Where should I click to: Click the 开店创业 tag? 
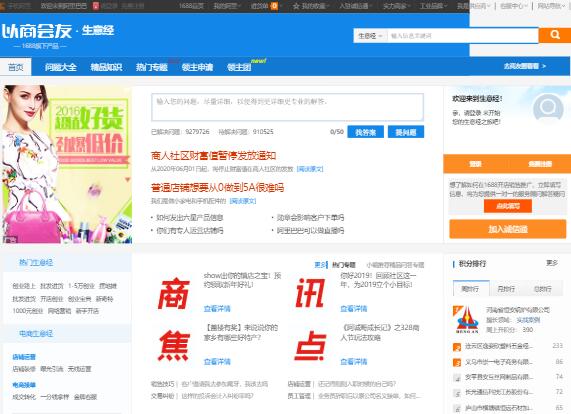pyautogui.click(x=52, y=299)
